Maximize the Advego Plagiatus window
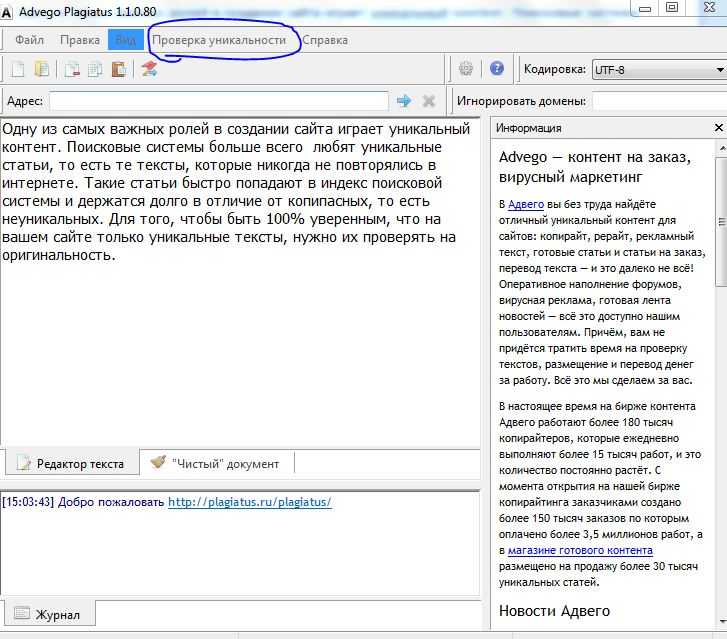 pyautogui.click(x=672, y=7)
